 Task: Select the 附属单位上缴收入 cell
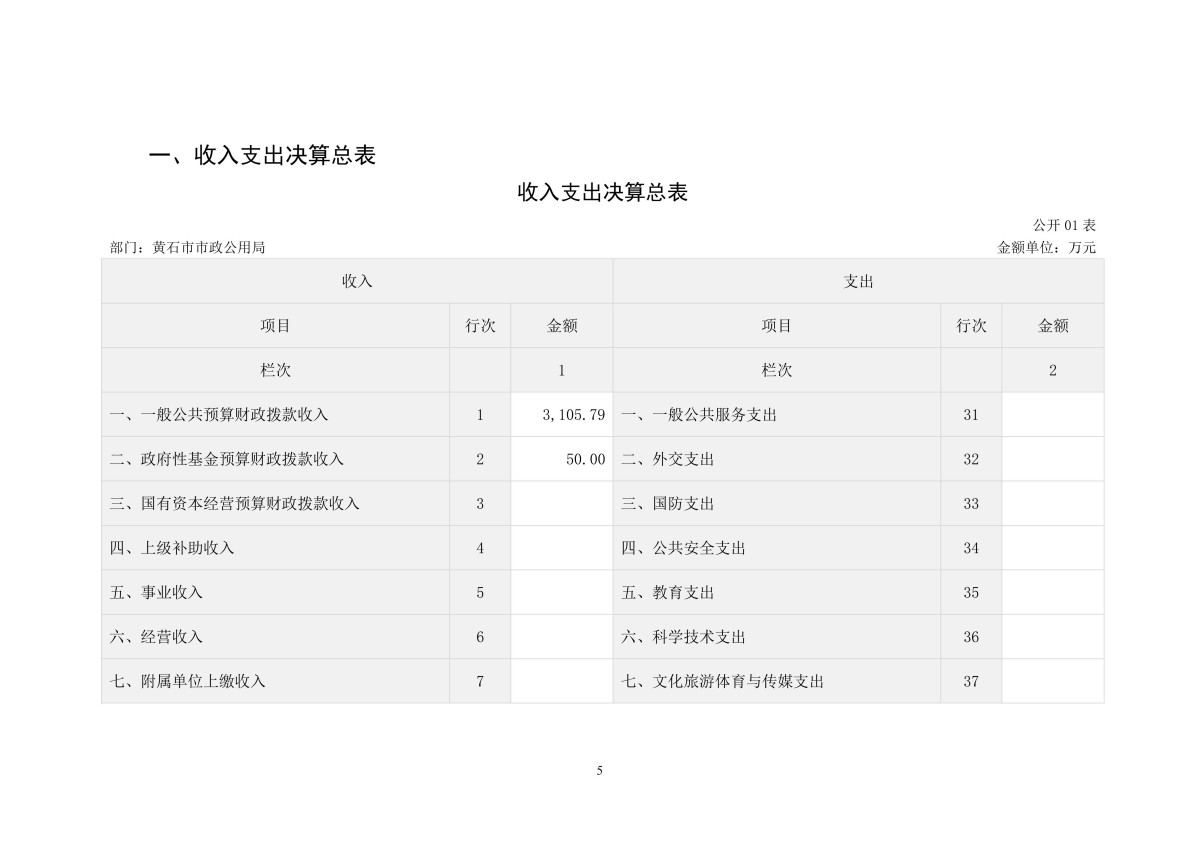coord(188,682)
